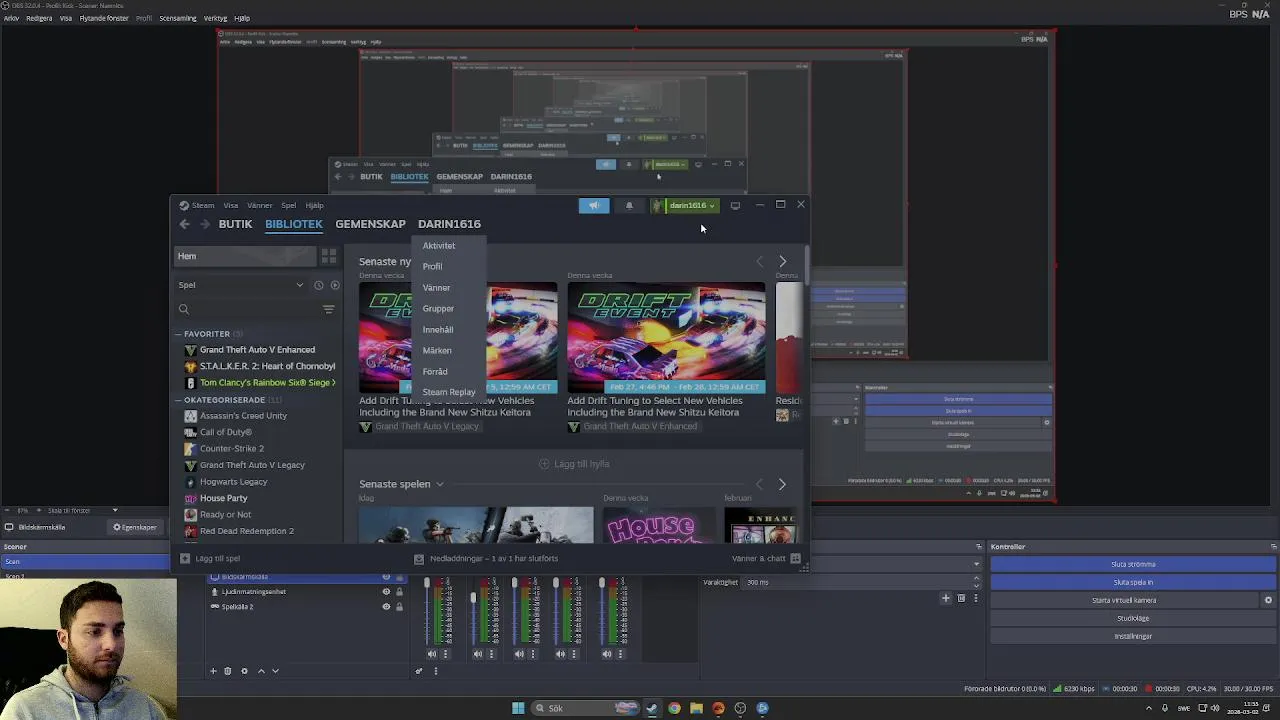
Task: Click Starta virtuell kamera button
Action: tap(1125, 600)
